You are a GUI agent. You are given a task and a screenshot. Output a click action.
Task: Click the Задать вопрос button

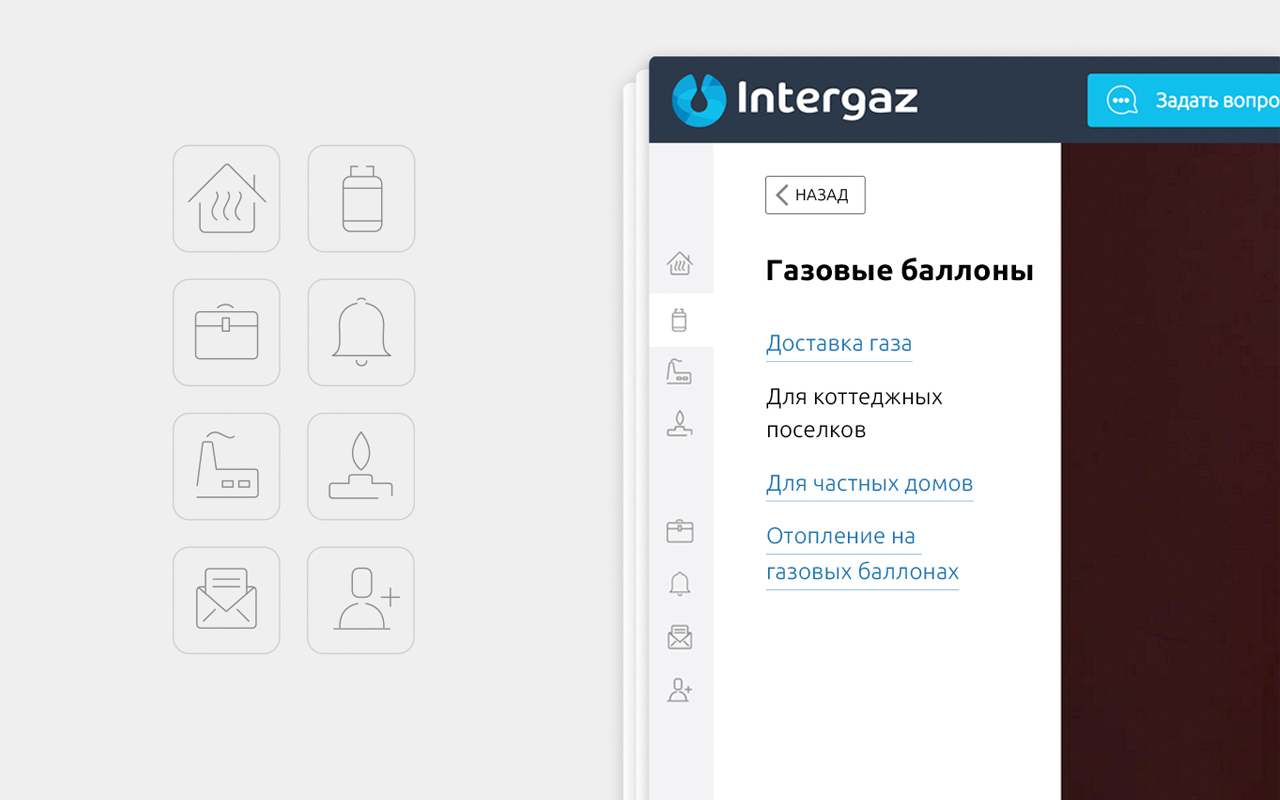(x=1184, y=100)
